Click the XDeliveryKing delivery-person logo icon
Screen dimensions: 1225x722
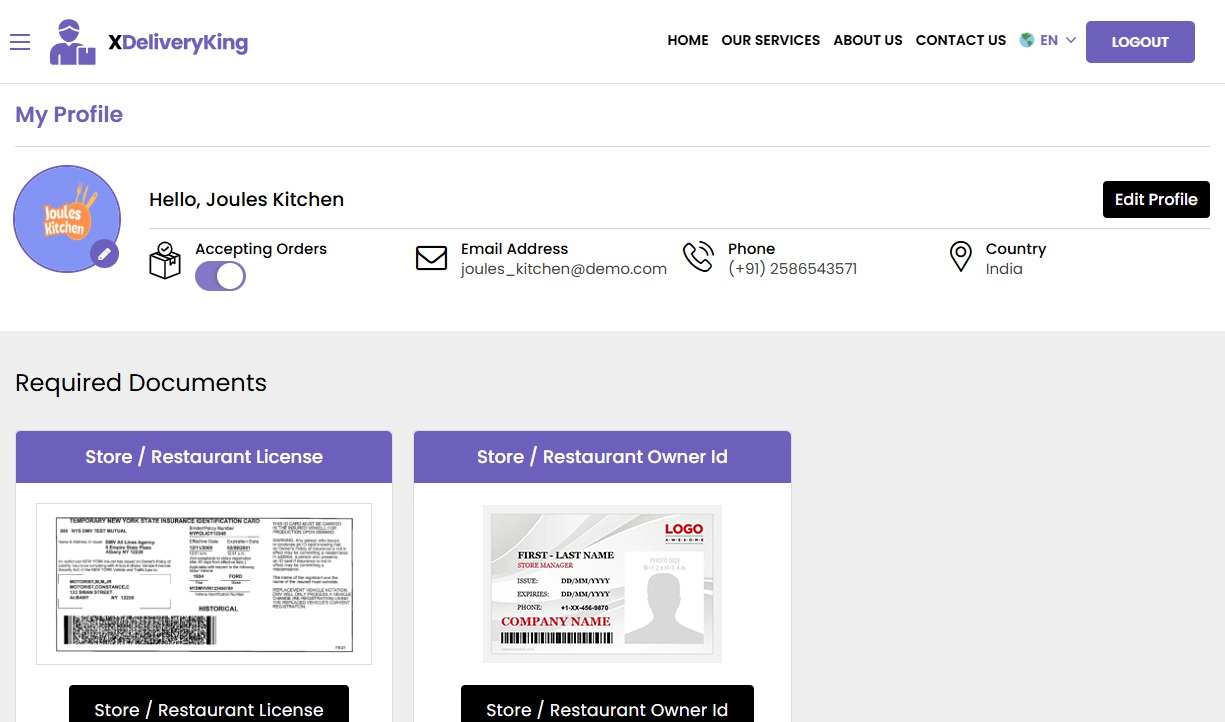coord(71,41)
